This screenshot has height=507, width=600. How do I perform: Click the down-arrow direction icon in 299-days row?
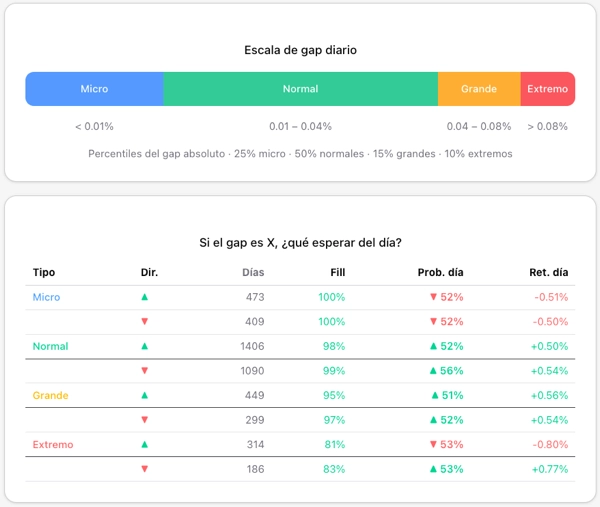(x=145, y=420)
